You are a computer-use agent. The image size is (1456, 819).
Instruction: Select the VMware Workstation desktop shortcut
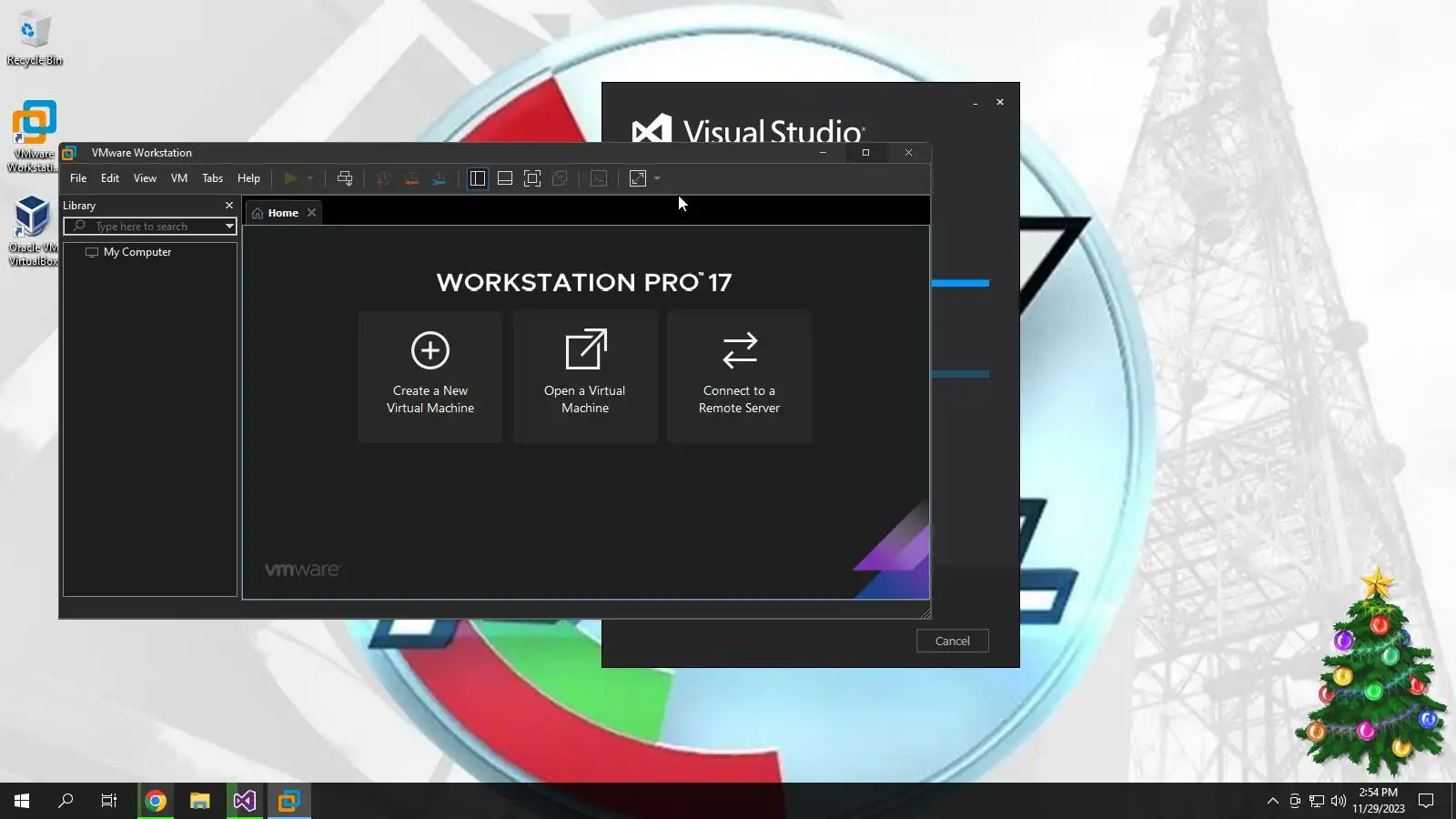[35, 136]
